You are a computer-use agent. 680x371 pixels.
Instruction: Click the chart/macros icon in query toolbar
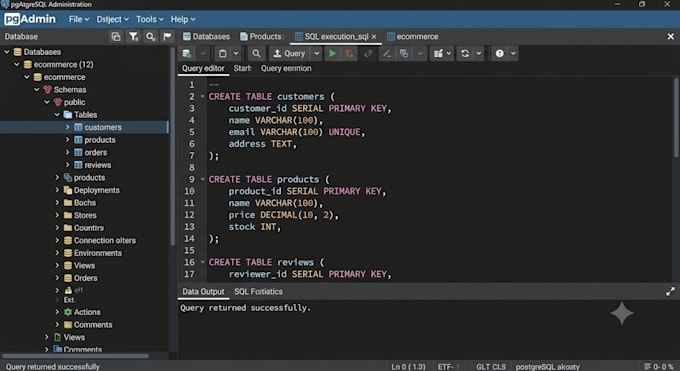tap(438, 53)
